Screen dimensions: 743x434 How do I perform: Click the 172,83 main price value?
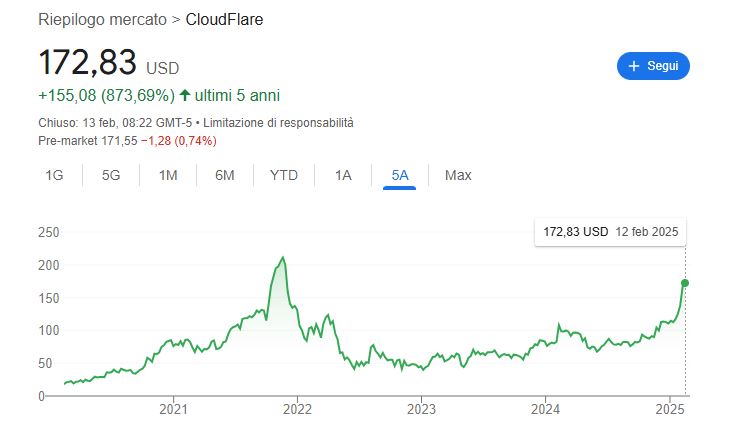pyautogui.click(x=87, y=62)
